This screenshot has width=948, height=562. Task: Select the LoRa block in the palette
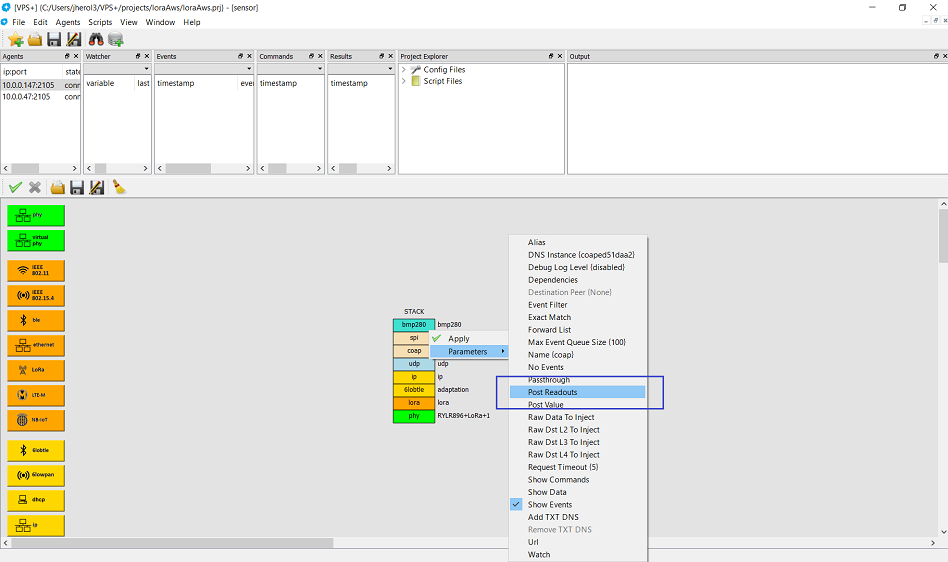(36, 370)
